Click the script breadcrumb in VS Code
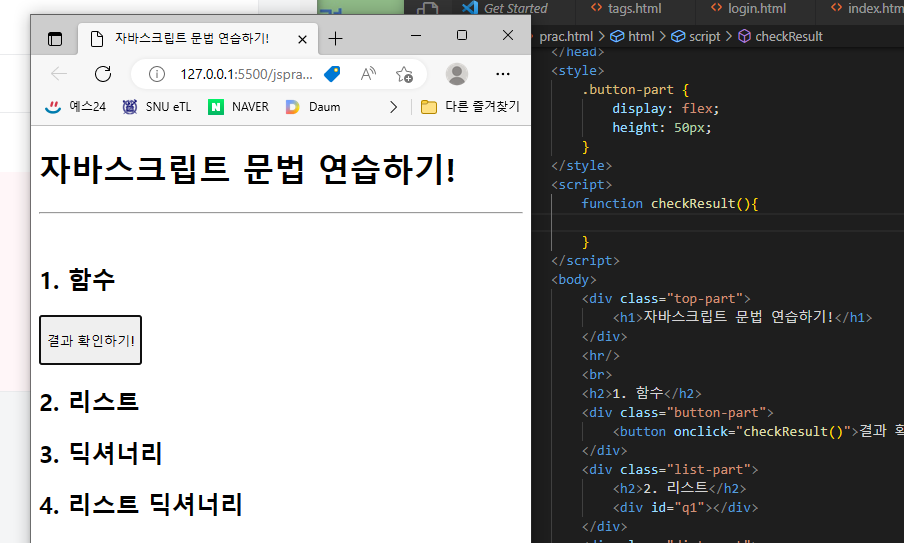The image size is (904, 543). tap(696, 36)
